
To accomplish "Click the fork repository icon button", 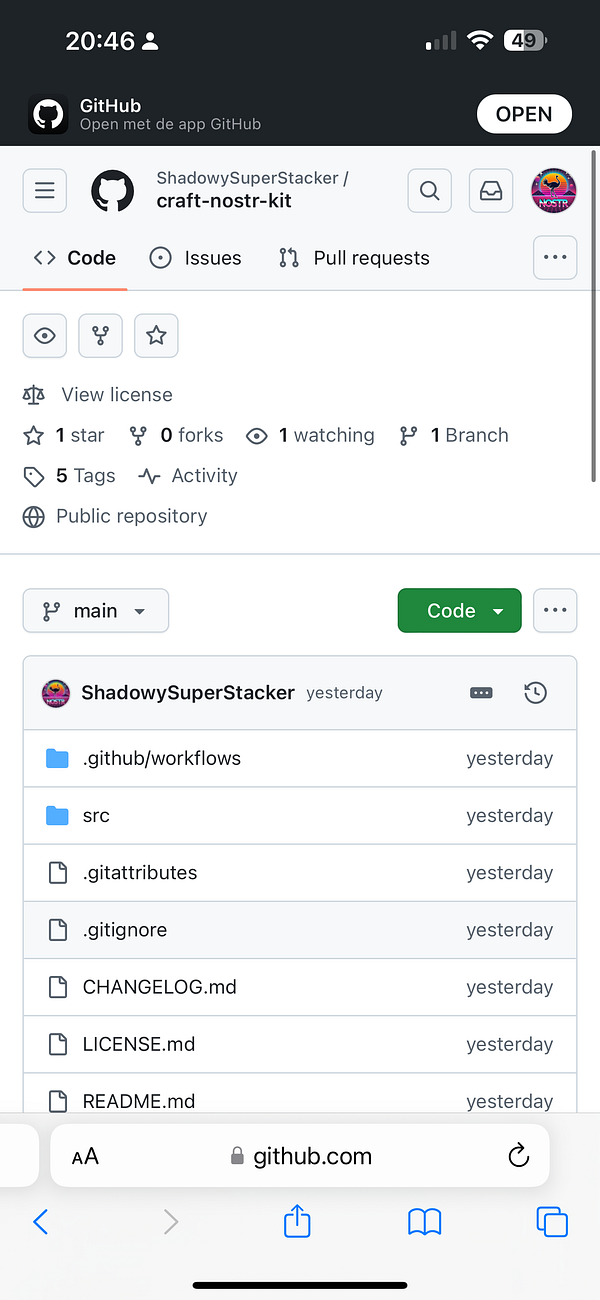I will point(101,336).
